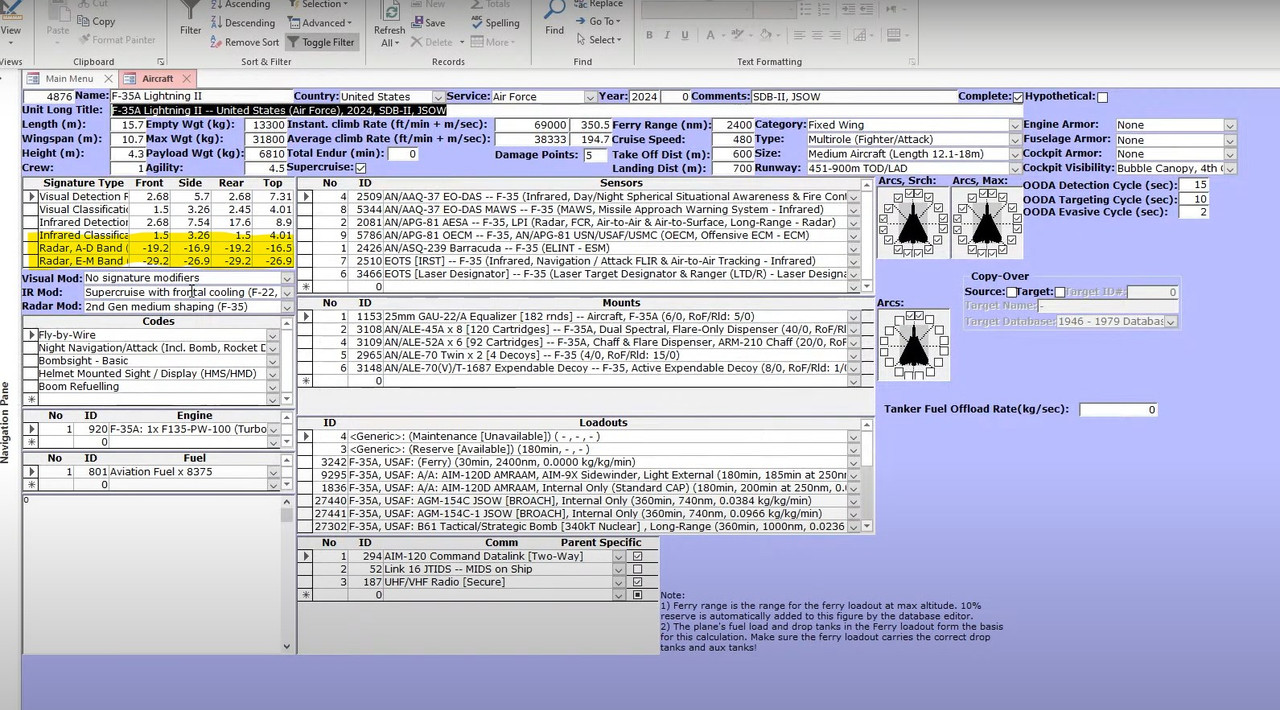
Task: Click the Helmet Mounted Sight code row
Action: tap(153, 374)
